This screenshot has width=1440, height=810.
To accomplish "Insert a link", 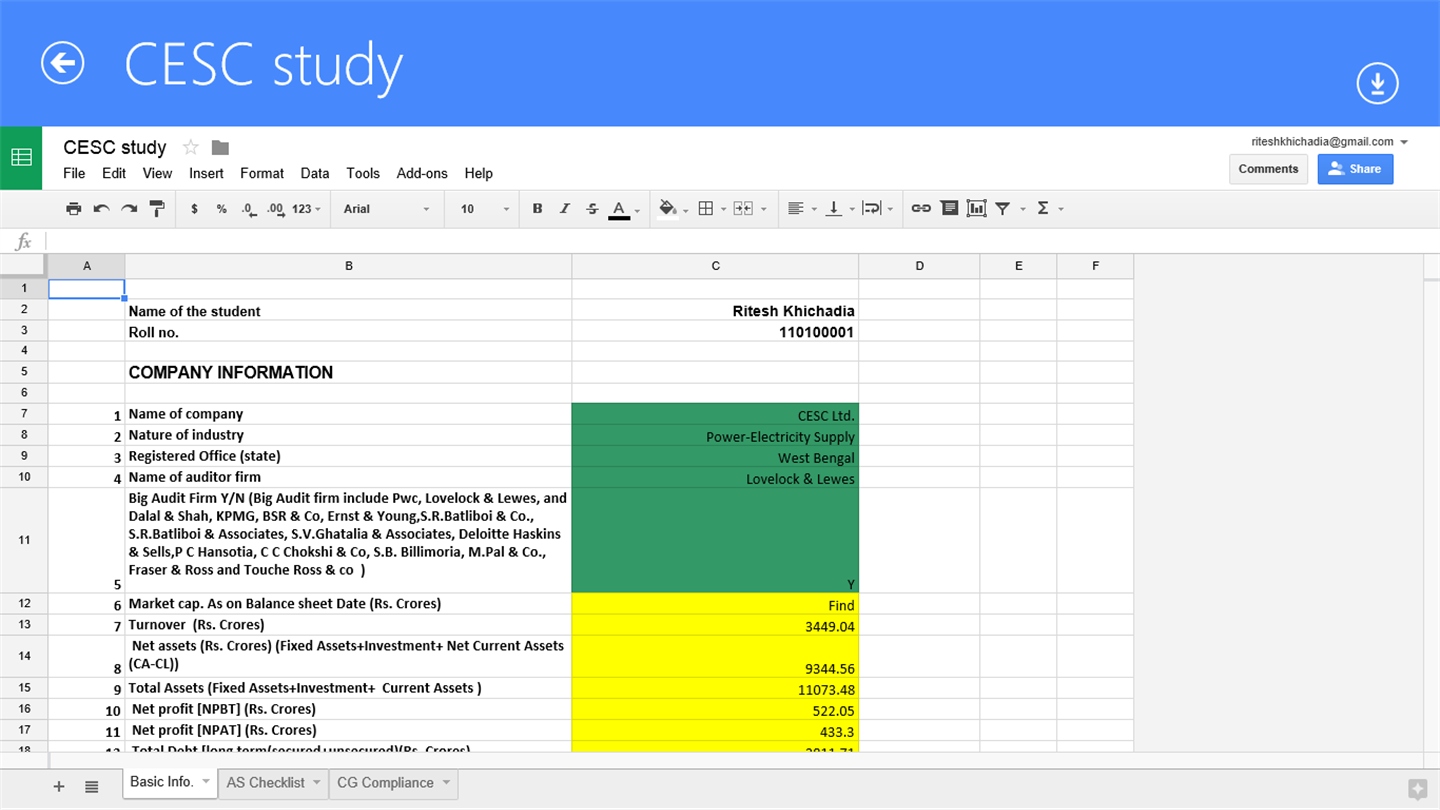I will coord(921,208).
